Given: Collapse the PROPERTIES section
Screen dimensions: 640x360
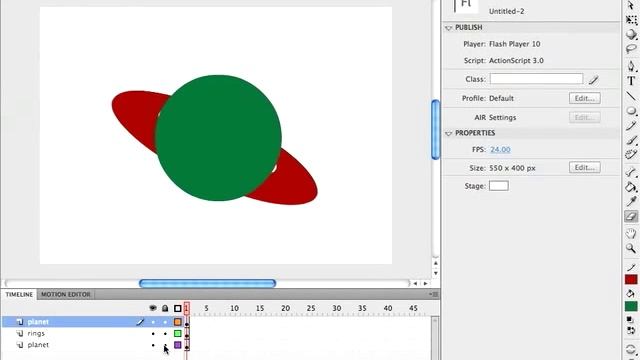Looking at the screenshot, I should pyautogui.click(x=449, y=133).
